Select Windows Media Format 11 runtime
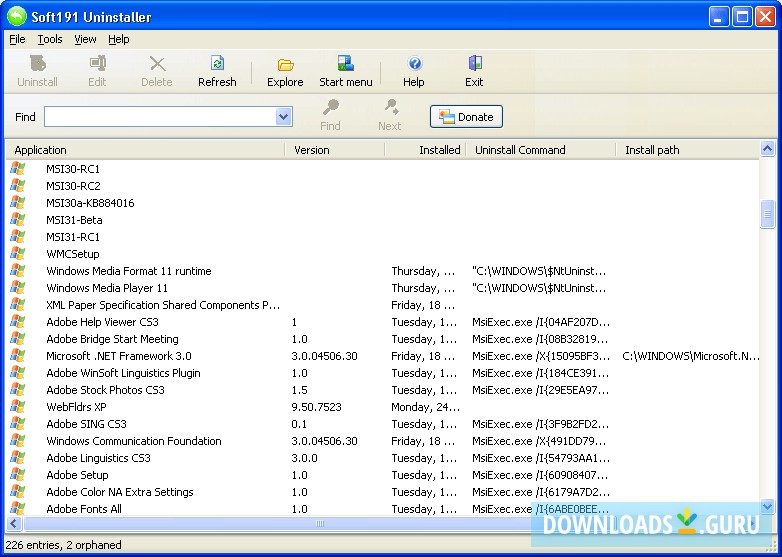 [129, 271]
